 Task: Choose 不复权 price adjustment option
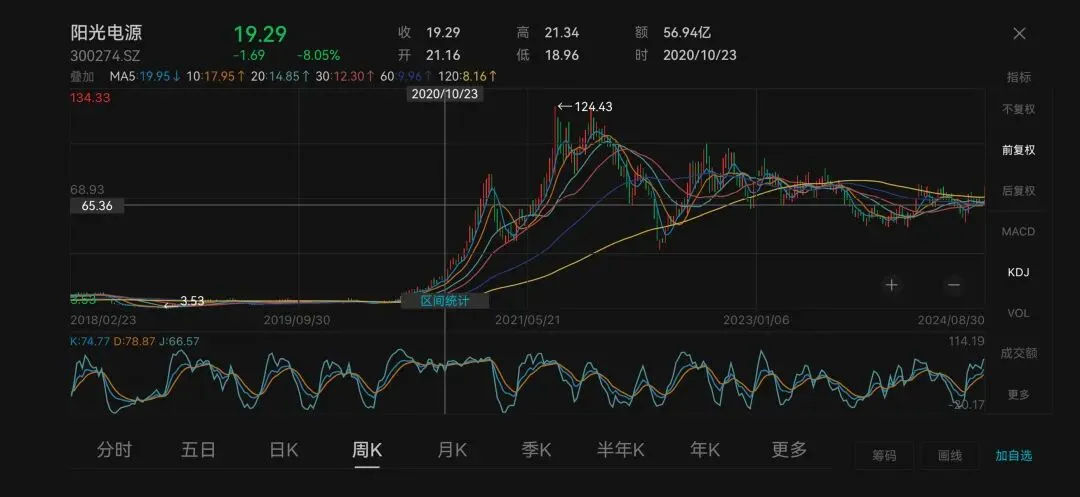pyautogui.click(x=1019, y=109)
